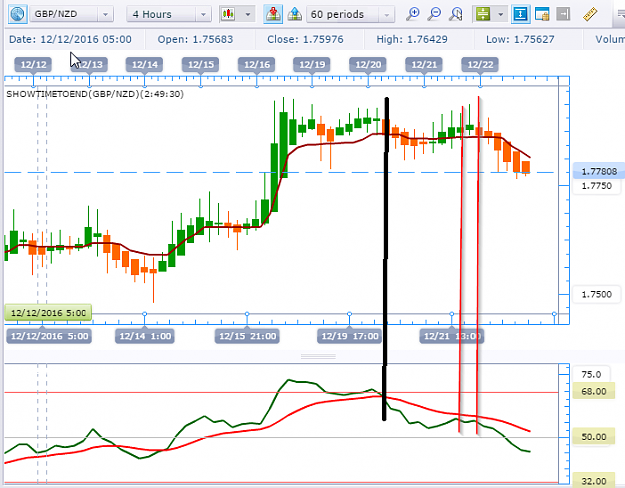625x488 pixels.
Task: Click the zoom out magnifier
Action: point(434,14)
